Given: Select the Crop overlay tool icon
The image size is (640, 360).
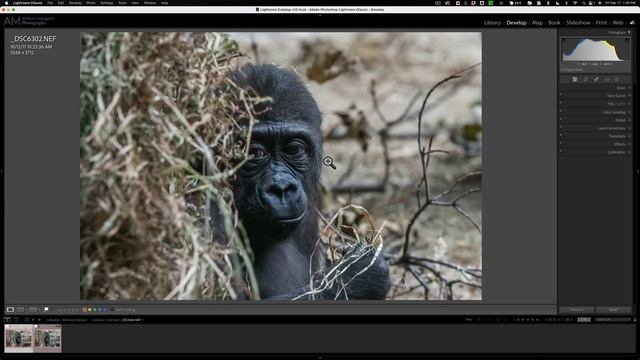Looking at the screenshot, I should pos(585,79).
